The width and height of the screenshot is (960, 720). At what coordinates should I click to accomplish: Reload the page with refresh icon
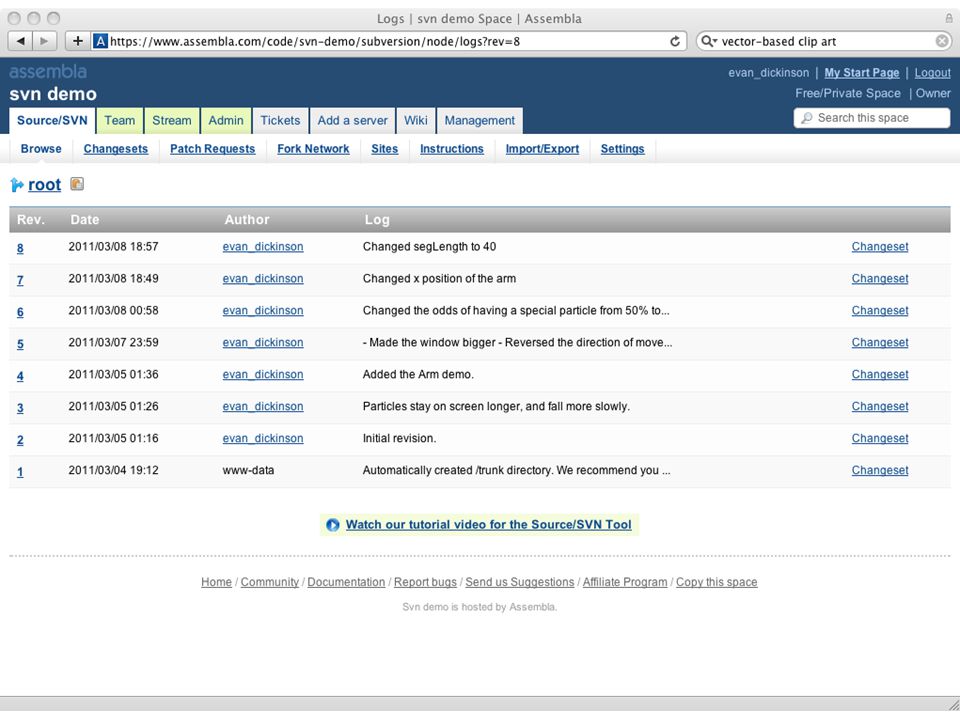point(675,41)
